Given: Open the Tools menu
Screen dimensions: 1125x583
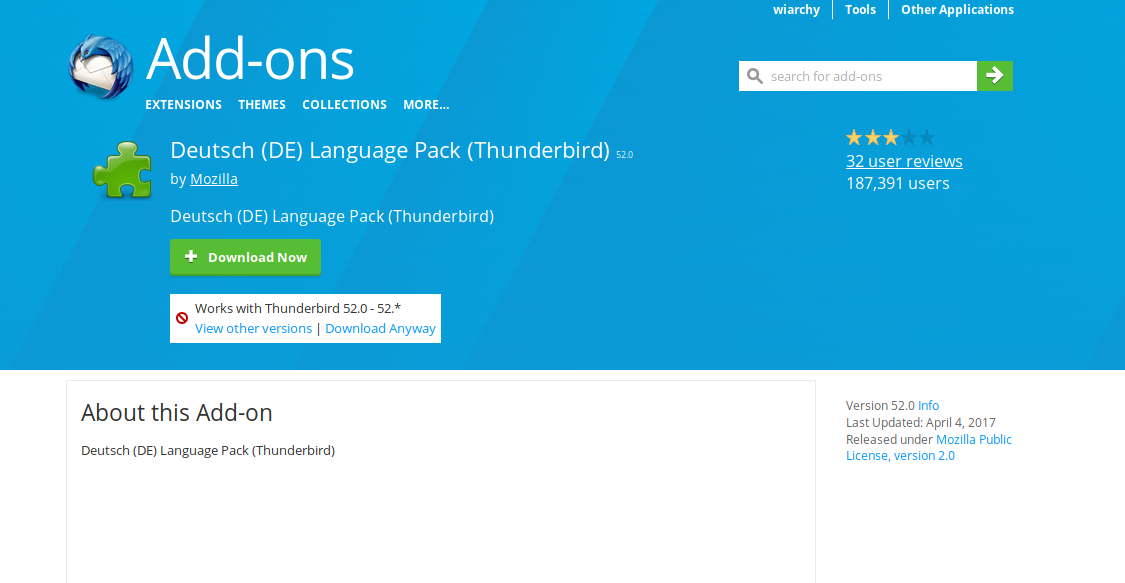Looking at the screenshot, I should [860, 9].
